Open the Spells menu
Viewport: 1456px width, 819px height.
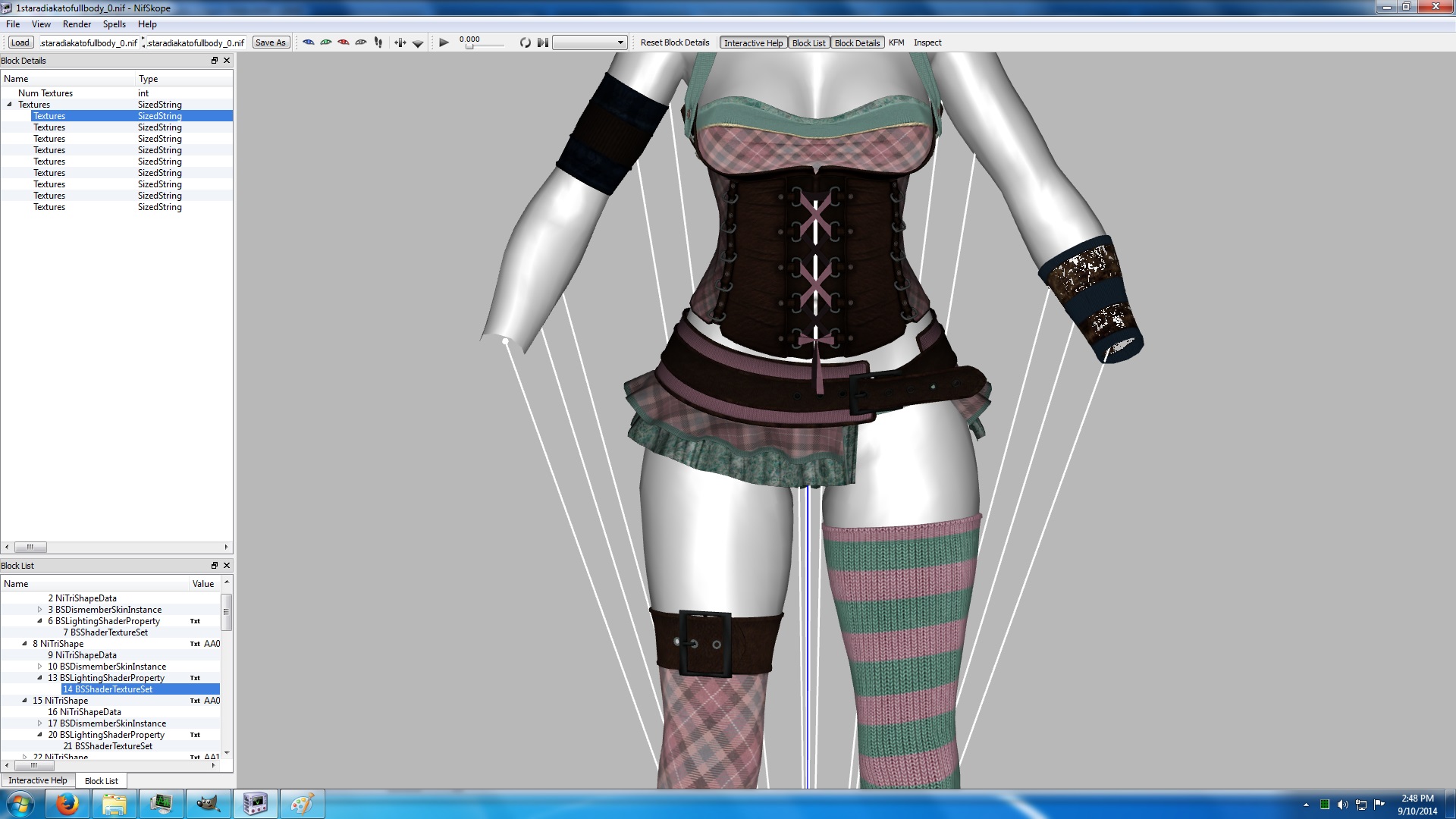[115, 24]
